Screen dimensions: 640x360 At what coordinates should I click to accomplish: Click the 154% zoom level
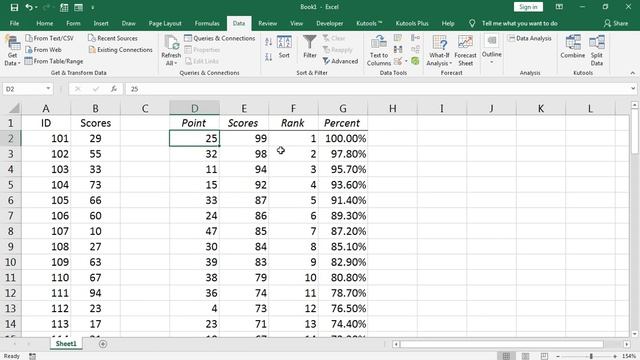click(x=629, y=356)
